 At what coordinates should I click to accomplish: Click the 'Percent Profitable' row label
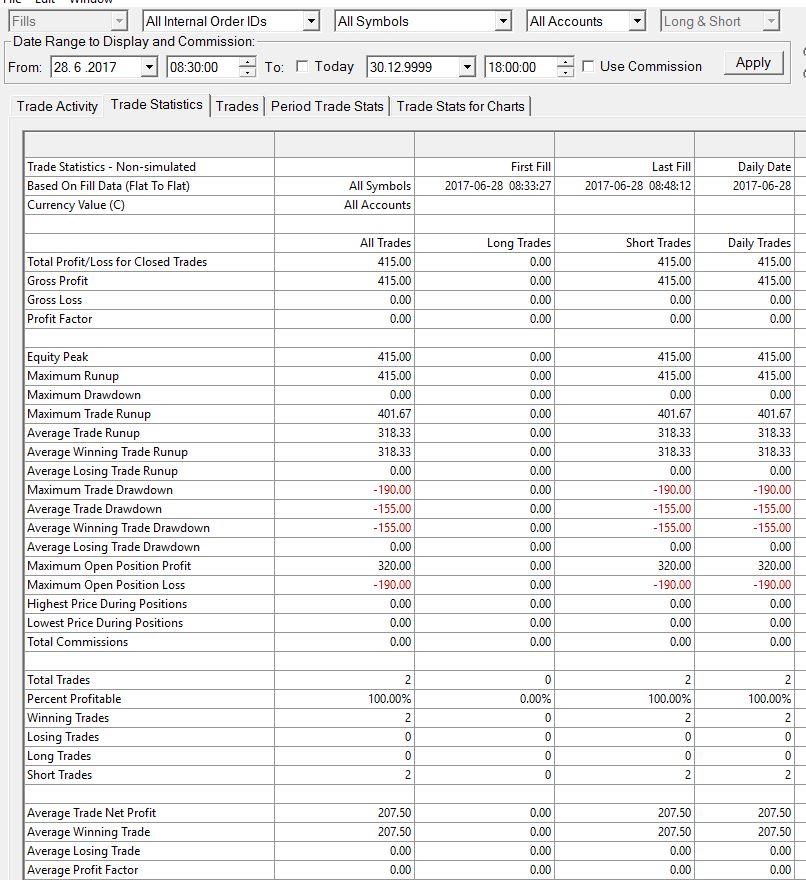click(x=74, y=699)
